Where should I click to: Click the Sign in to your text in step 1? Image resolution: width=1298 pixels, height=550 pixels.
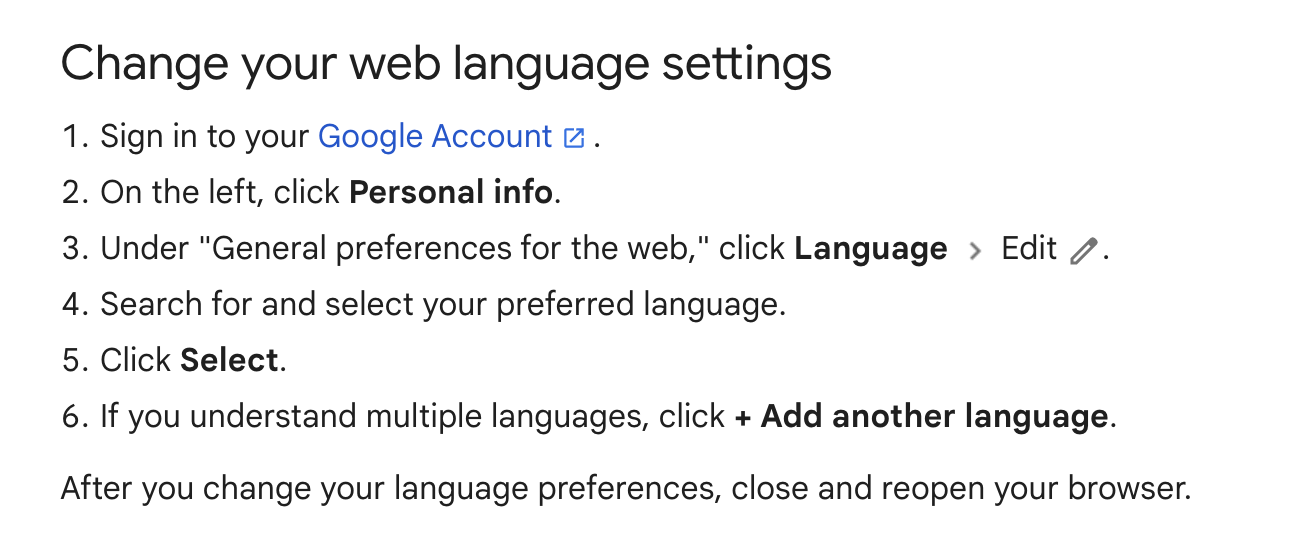point(205,137)
